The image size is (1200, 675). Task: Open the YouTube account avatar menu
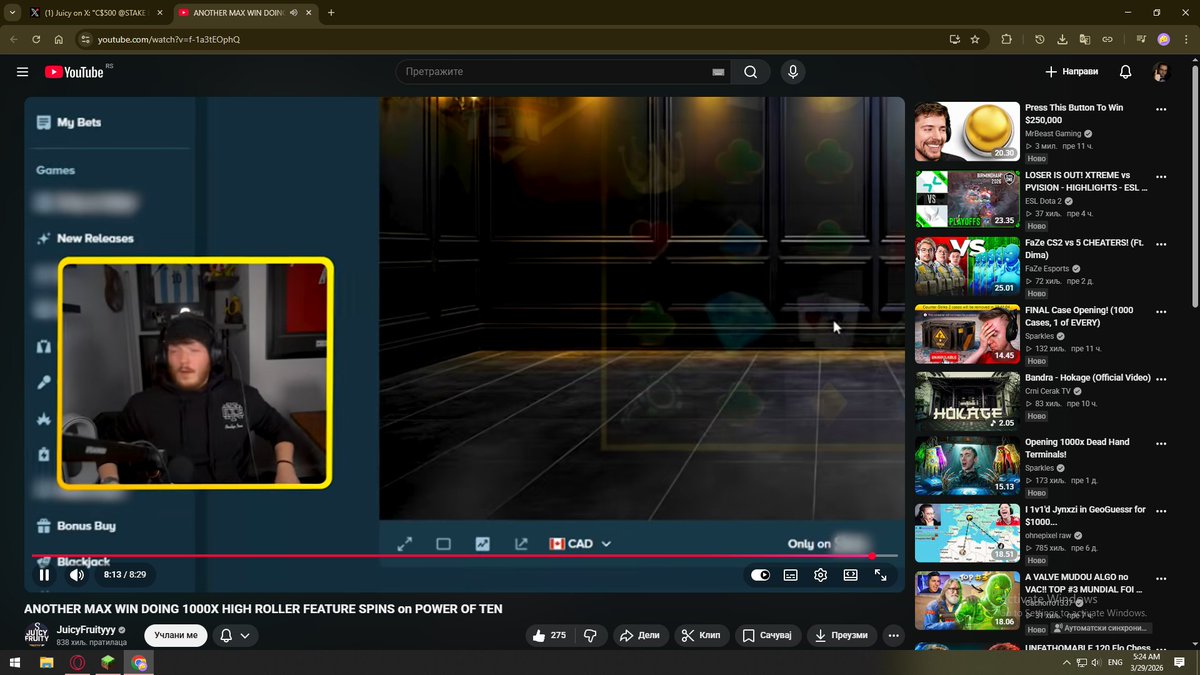(x=1161, y=72)
